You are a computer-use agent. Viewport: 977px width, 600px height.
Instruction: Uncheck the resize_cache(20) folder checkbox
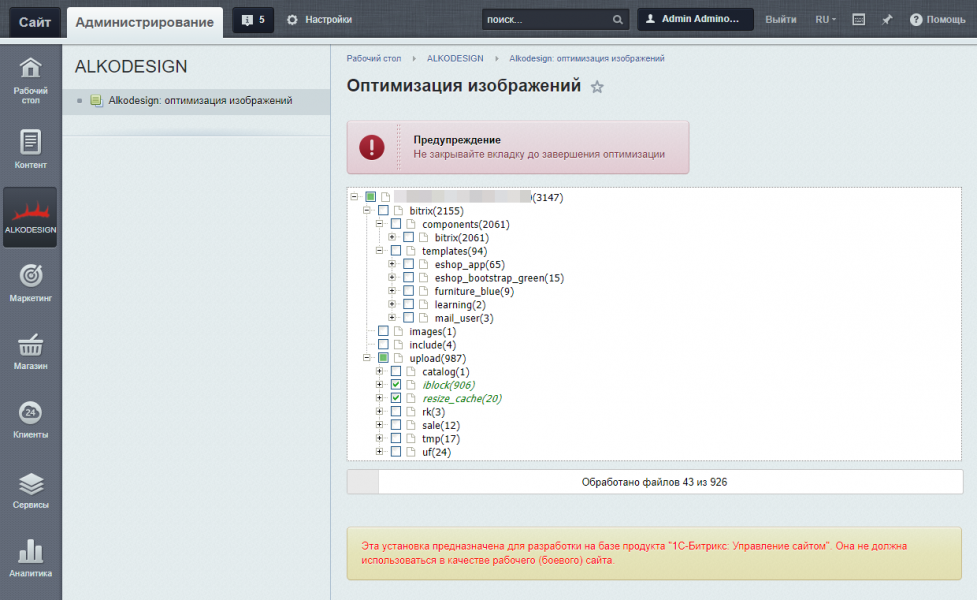point(396,398)
